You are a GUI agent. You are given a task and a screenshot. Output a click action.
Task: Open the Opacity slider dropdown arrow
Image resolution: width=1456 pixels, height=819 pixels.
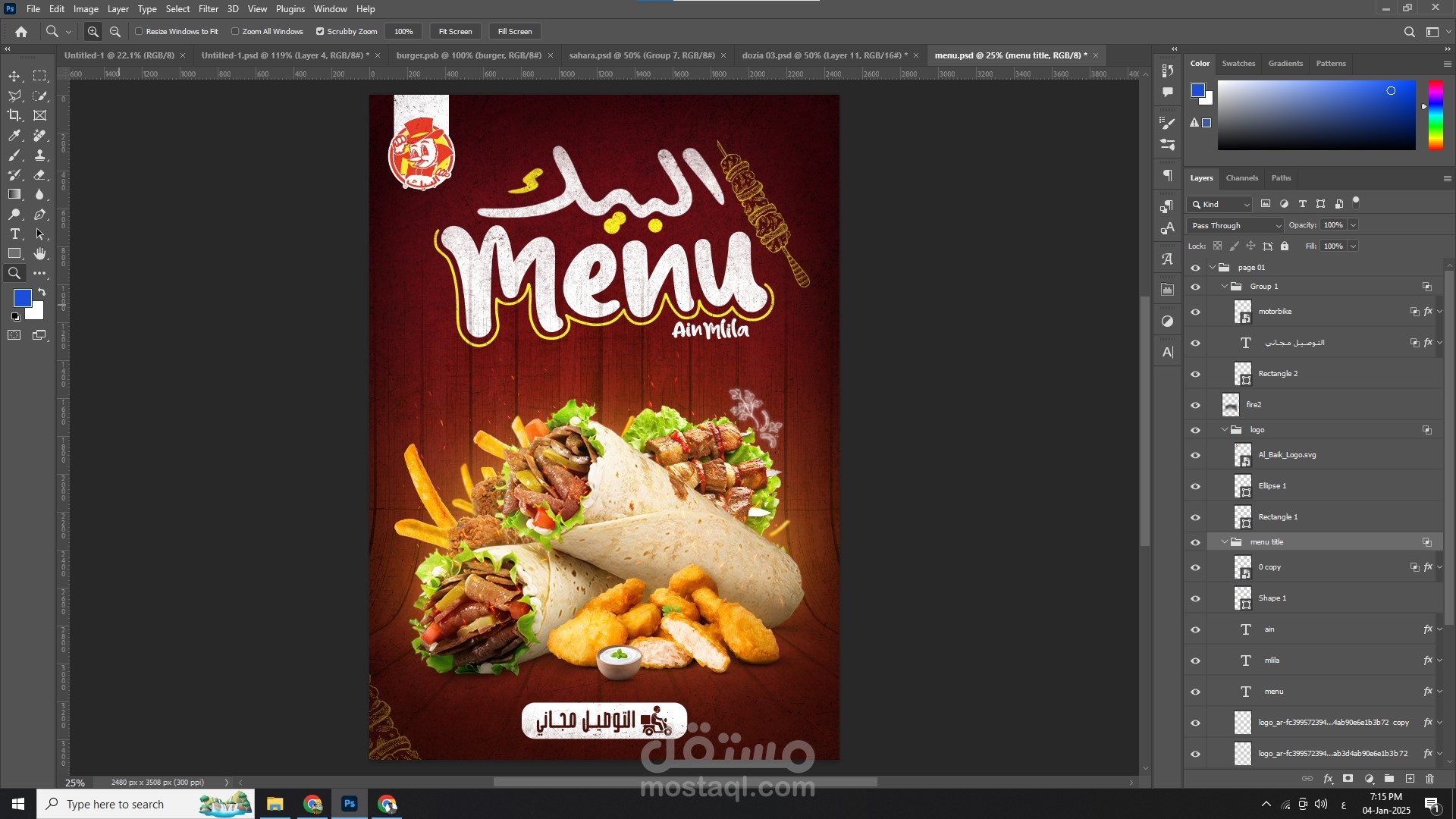(1353, 225)
